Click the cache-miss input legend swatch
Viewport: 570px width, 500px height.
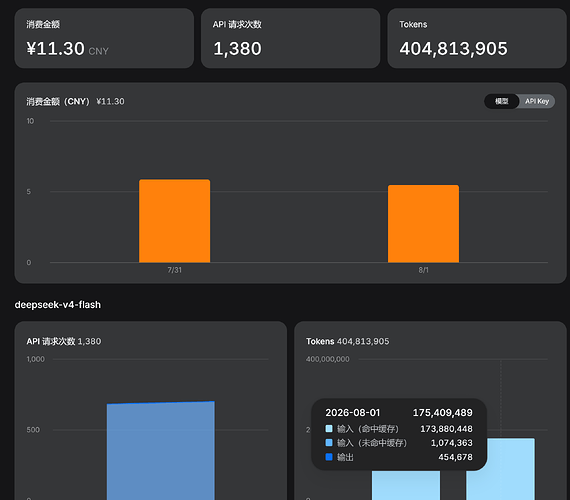click(329, 443)
